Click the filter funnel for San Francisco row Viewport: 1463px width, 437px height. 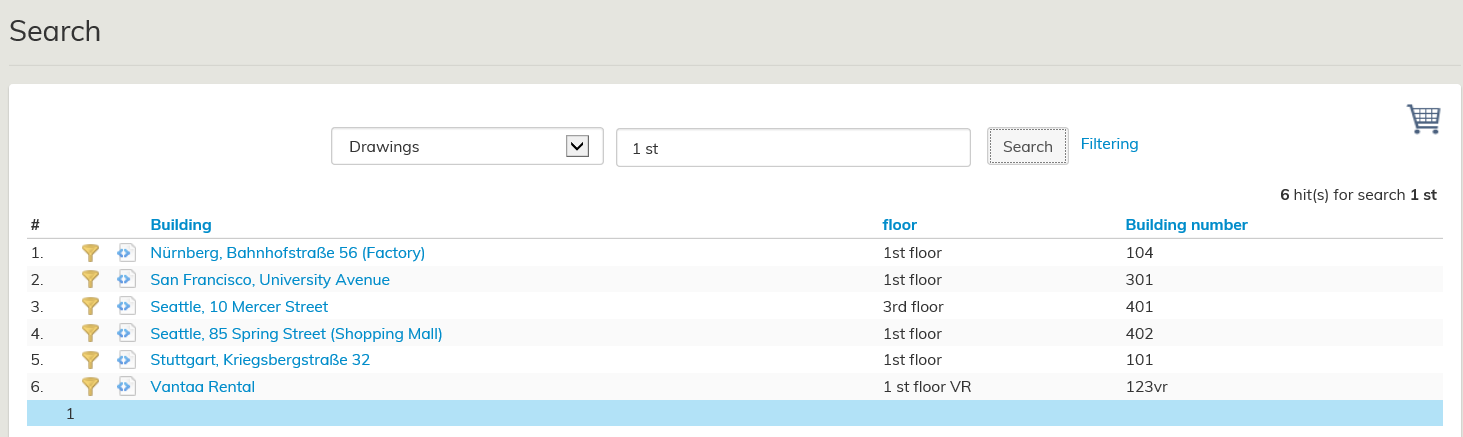91,280
